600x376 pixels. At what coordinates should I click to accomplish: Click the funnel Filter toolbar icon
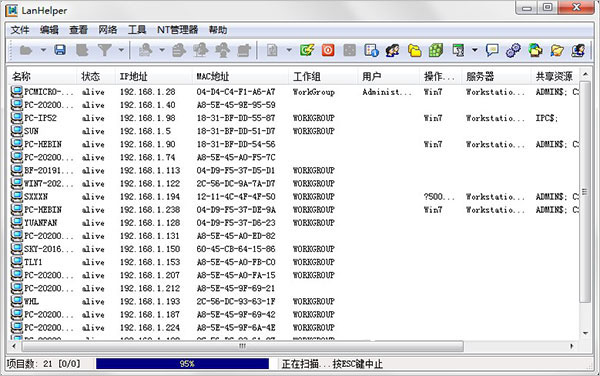point(104,50)
